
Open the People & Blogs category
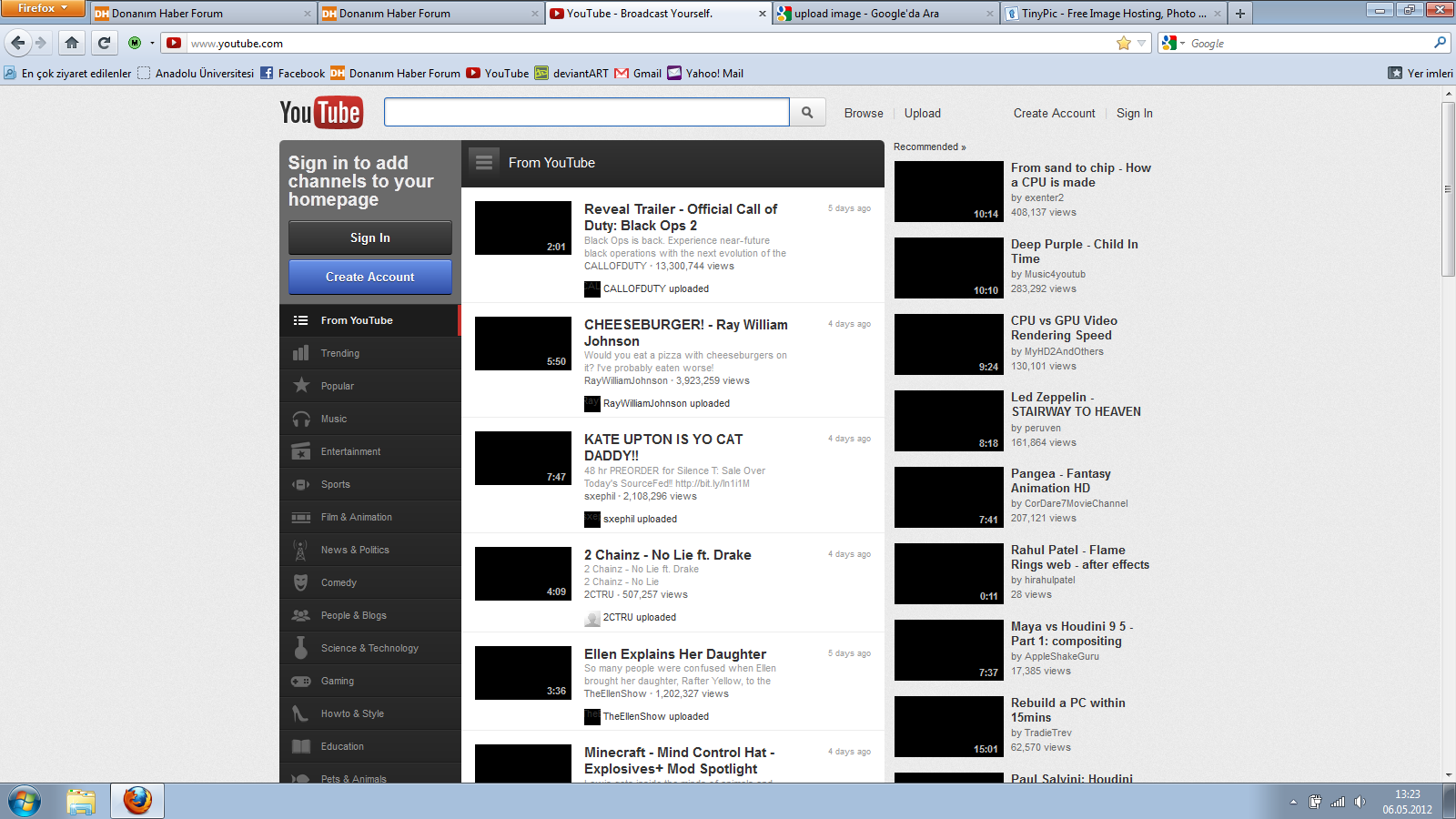(x=369, y=615)
